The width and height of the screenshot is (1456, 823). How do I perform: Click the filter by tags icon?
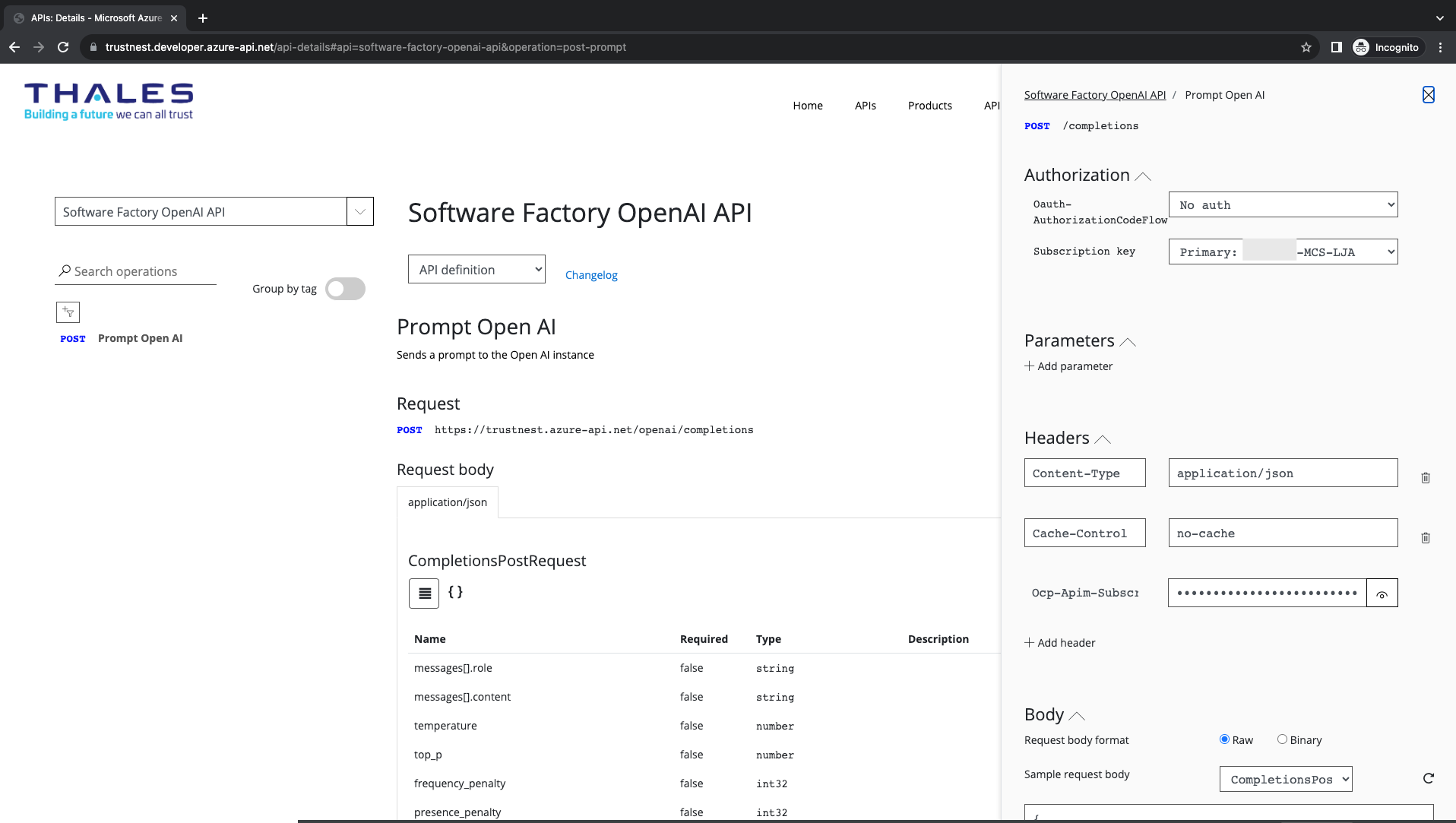click(x=68, y=312)
